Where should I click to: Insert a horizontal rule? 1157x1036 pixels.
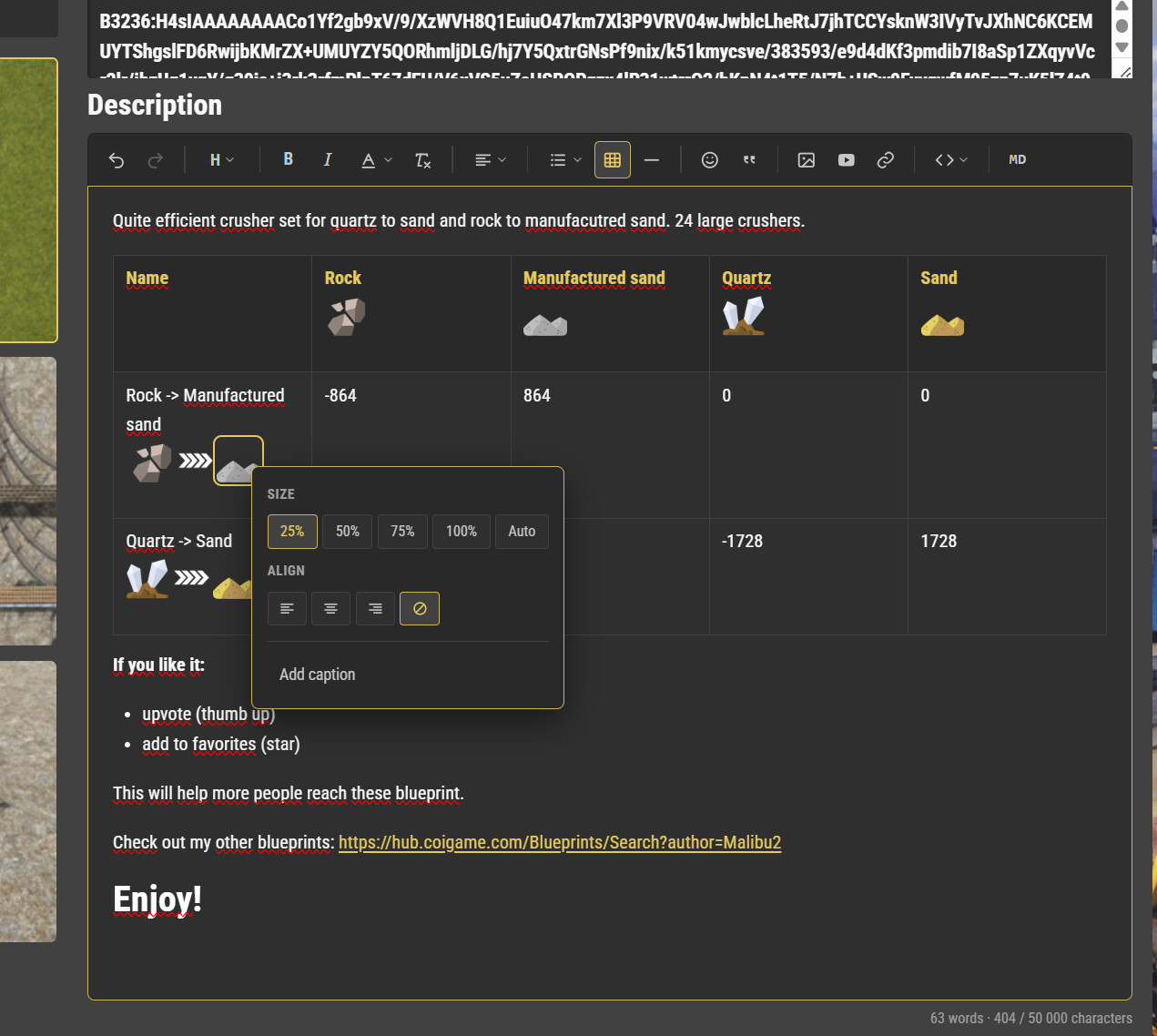point(652,160)
